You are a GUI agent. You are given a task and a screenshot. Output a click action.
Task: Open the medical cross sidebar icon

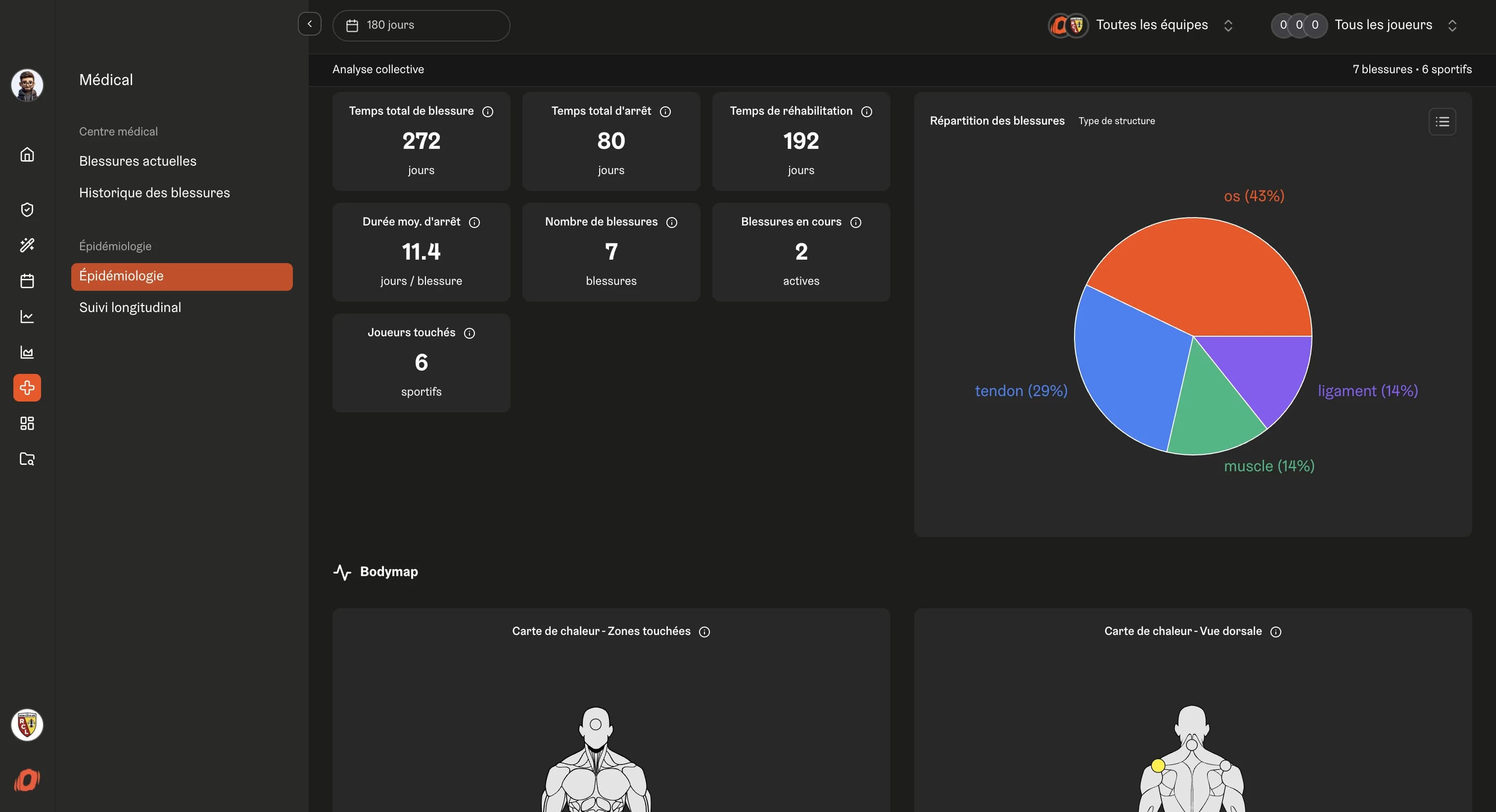coord(27,387)
